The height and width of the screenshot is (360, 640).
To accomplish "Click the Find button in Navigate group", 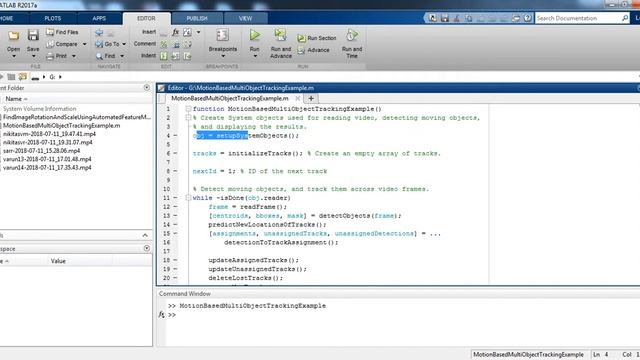I will pyautogui.click(x=106, y=56).
